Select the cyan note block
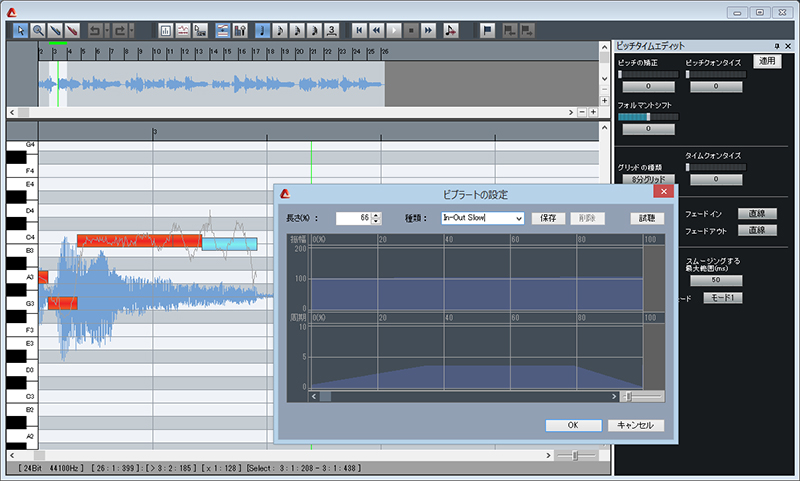 coord(230,244)
